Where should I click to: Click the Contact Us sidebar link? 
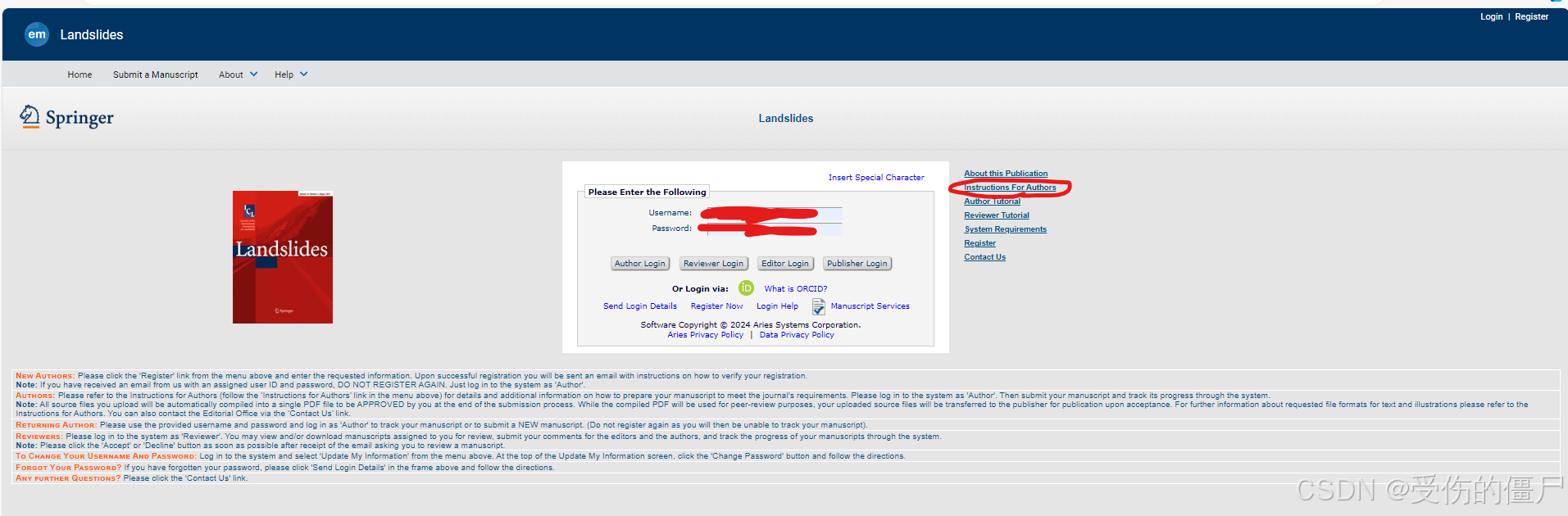[985, 257]
